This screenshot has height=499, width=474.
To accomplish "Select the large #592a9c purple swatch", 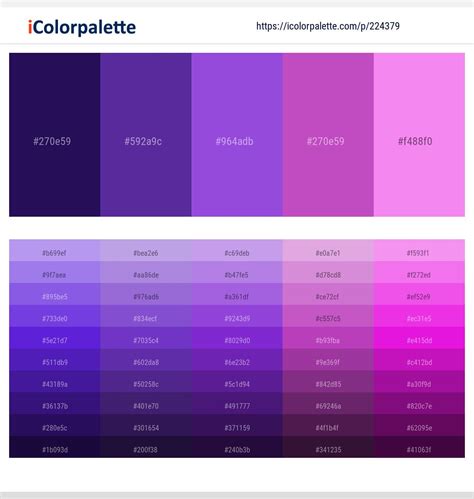I will pyautogui.click(x=146, y=135).
